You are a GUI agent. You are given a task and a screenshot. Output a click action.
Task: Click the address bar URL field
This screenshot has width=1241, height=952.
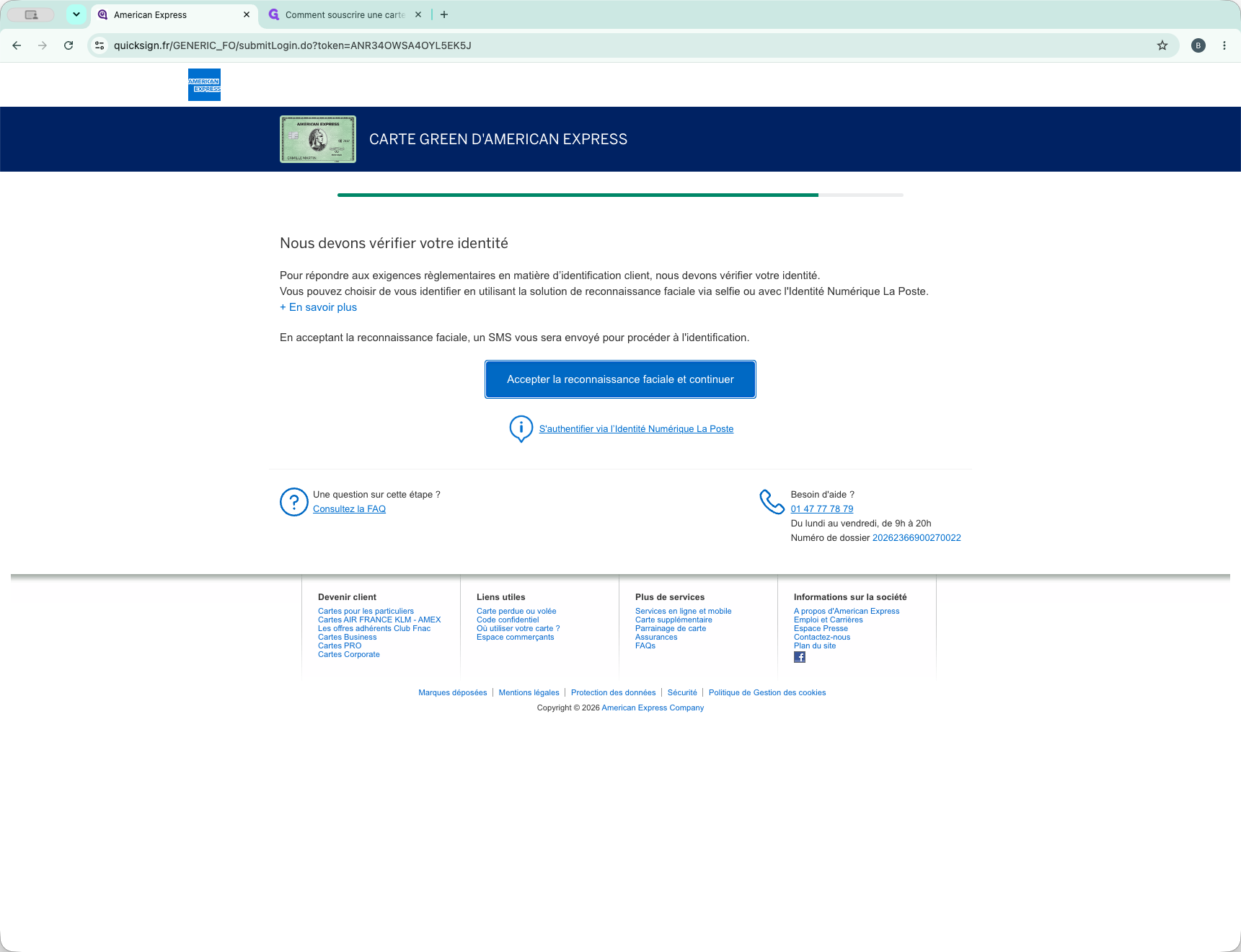click(x=635, y=45)
